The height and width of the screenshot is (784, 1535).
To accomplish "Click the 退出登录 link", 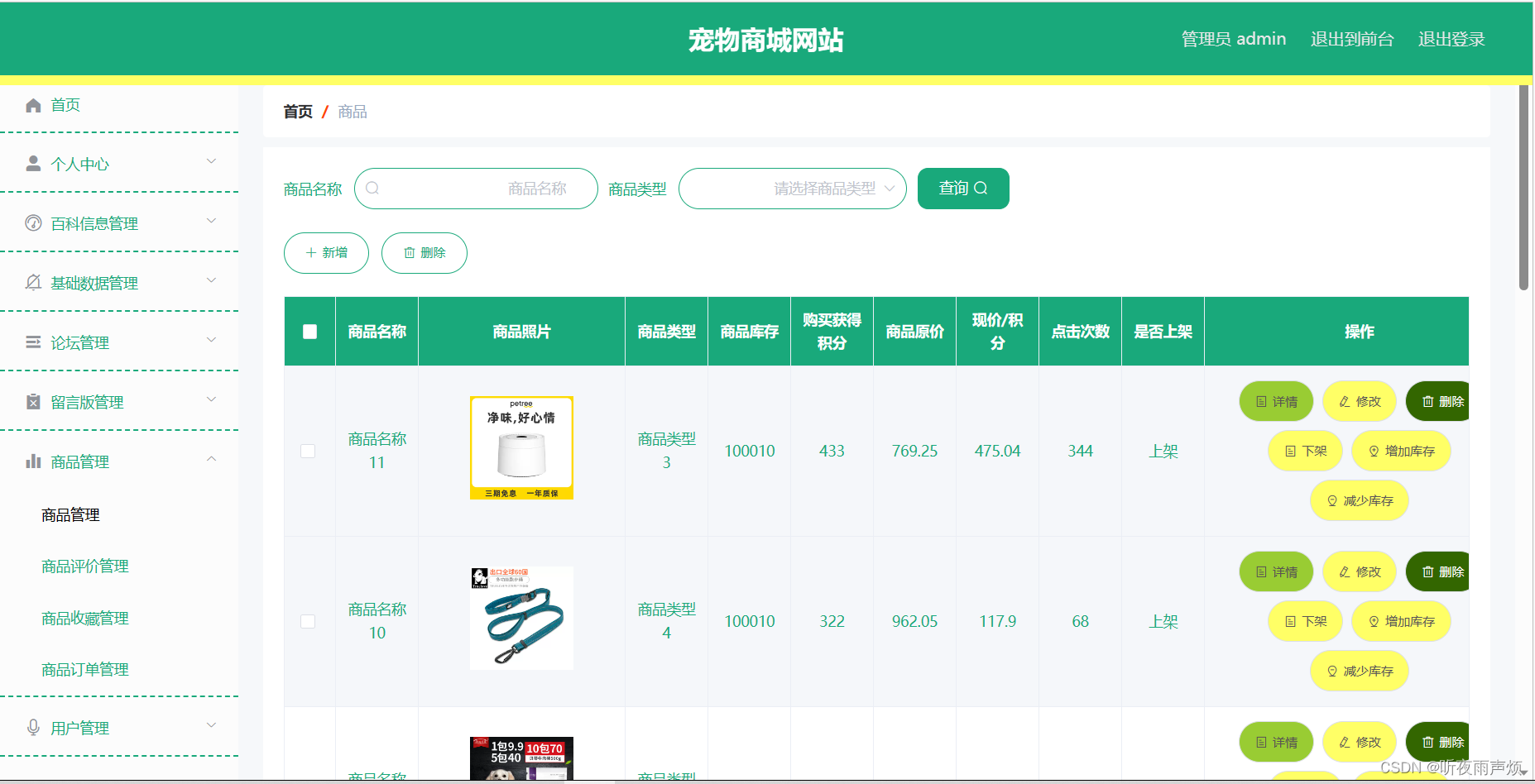I will pos(1451,39).
